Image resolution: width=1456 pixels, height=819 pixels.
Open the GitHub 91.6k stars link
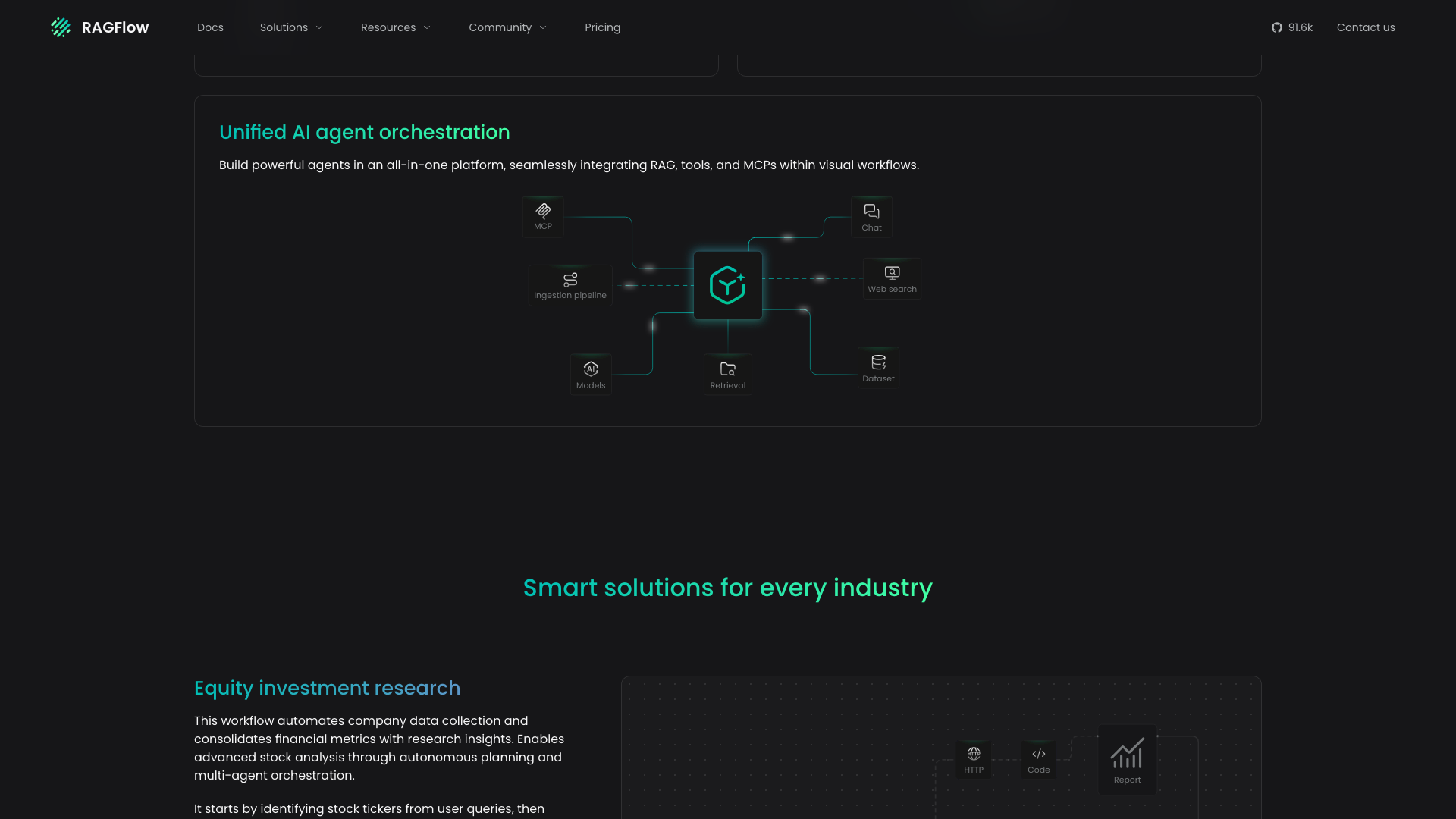[1291, 27]
